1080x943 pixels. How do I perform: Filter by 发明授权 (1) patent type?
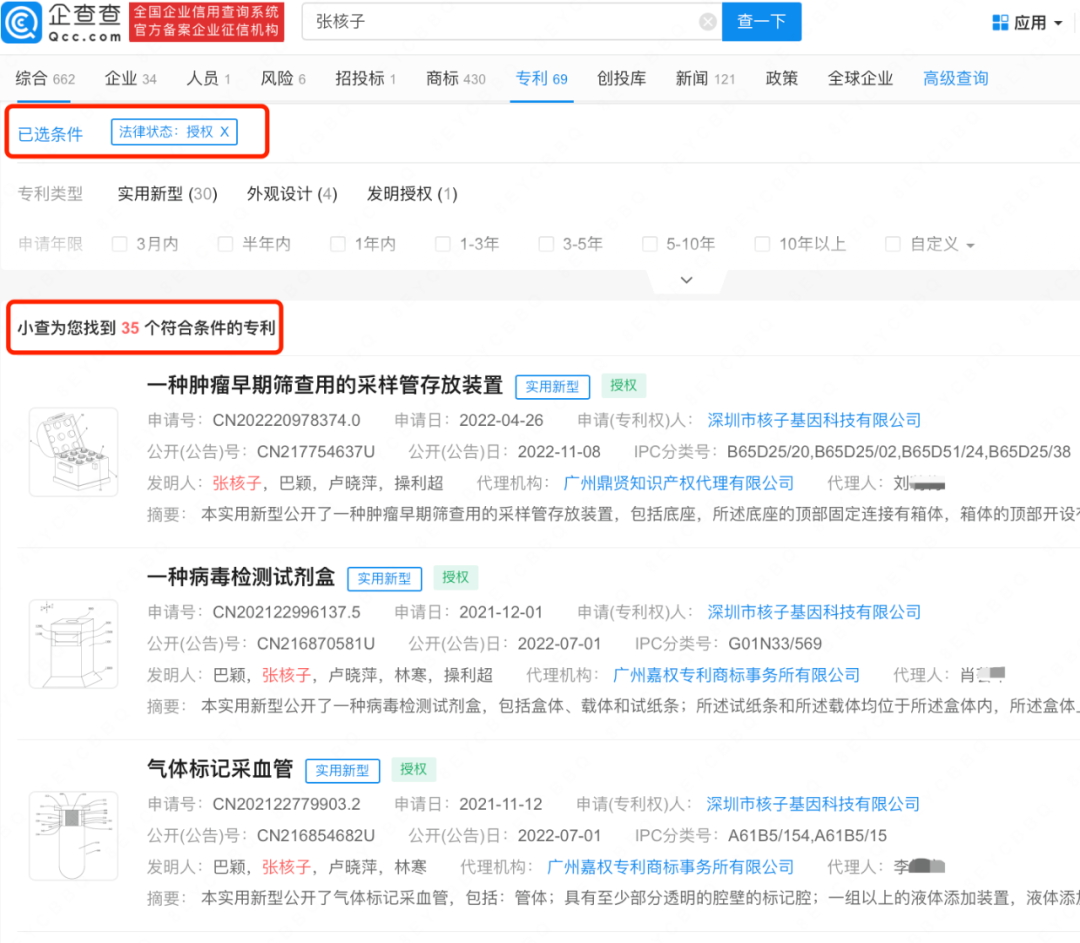click(x=412, y=194)
